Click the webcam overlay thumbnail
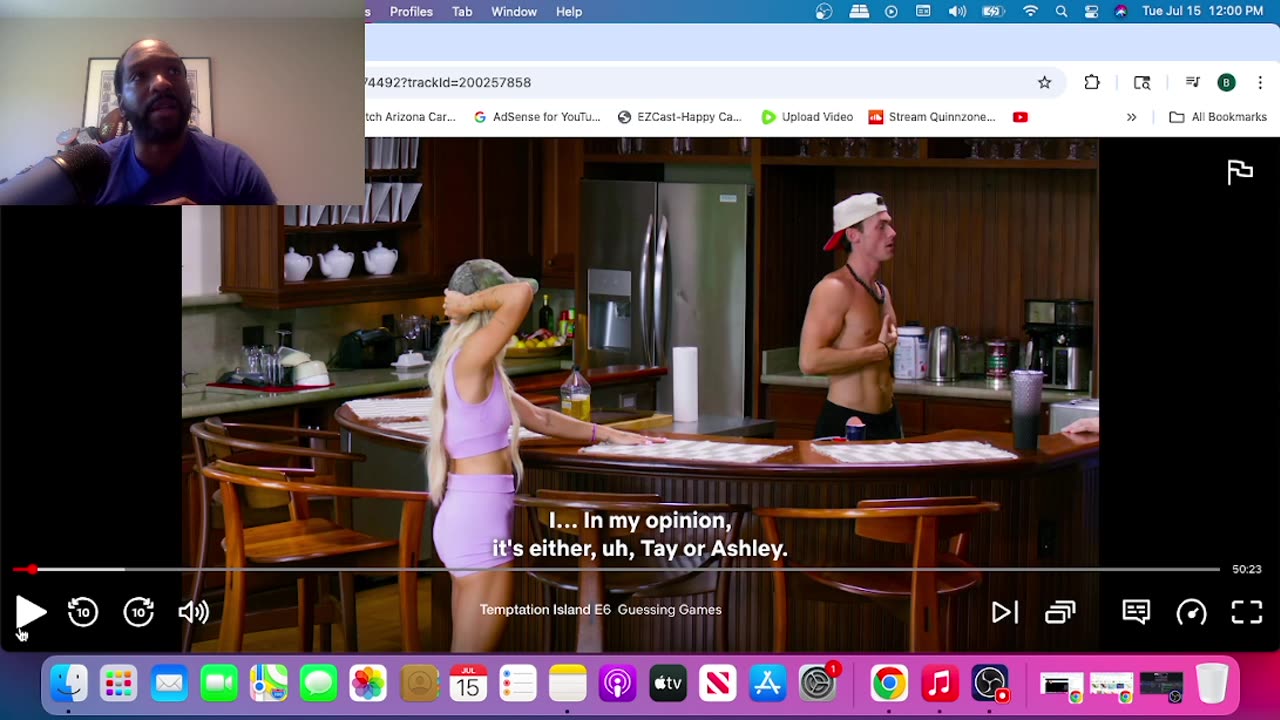Viewport: 1280px width, 720px height. (x=182, y=102)
